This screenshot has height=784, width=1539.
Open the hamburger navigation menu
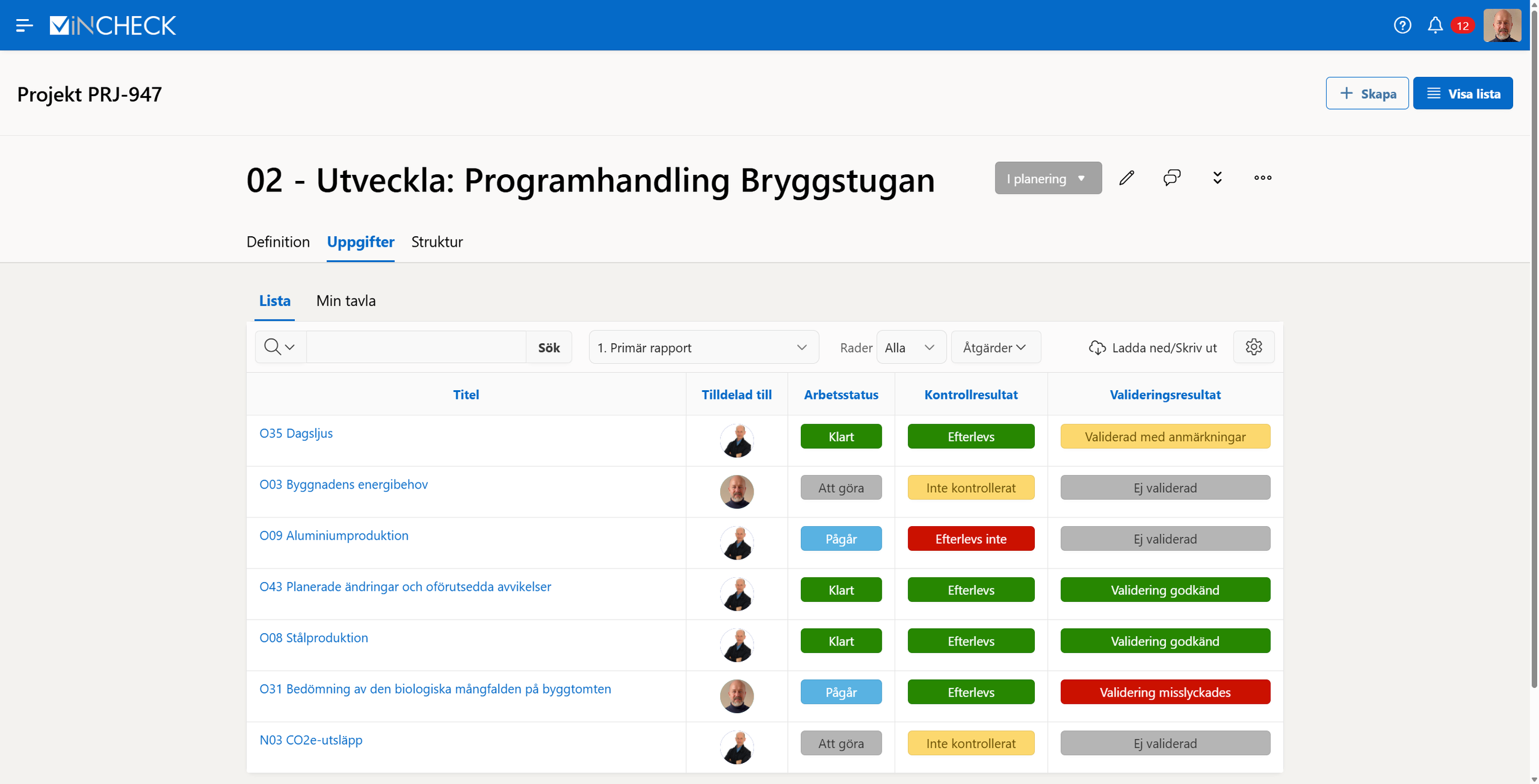coord(24,25)
